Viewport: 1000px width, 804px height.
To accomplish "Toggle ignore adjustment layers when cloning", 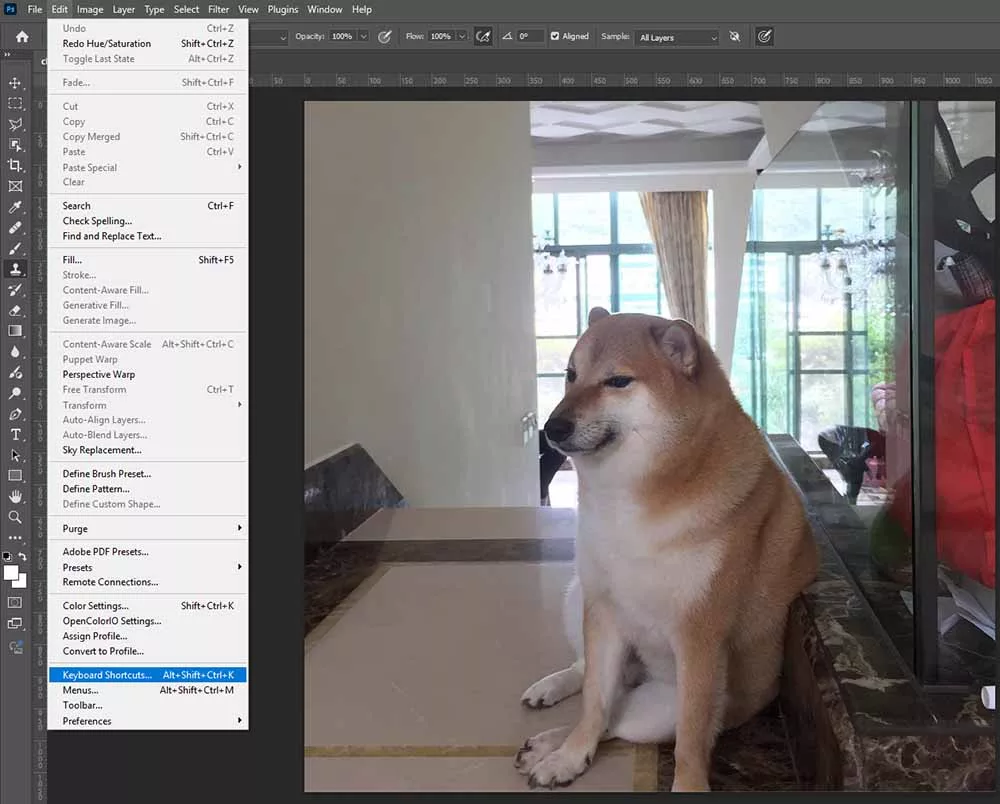I will 735,36.
